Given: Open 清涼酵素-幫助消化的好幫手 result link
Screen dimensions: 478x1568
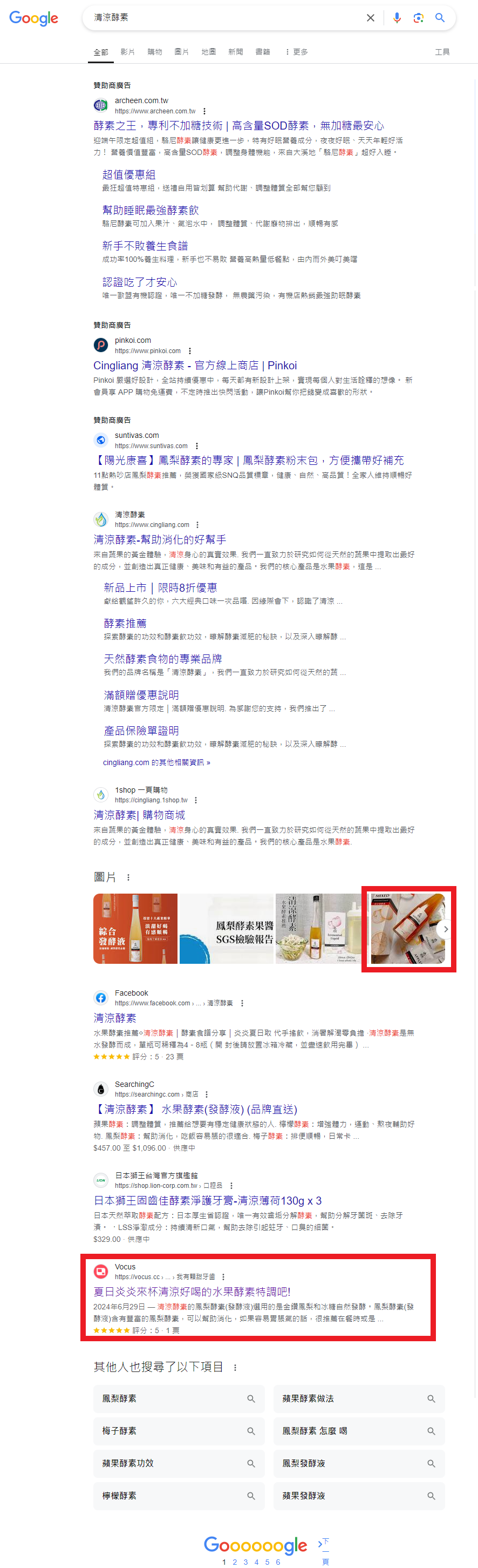Looking at the screenshot, I should (160, 539).
